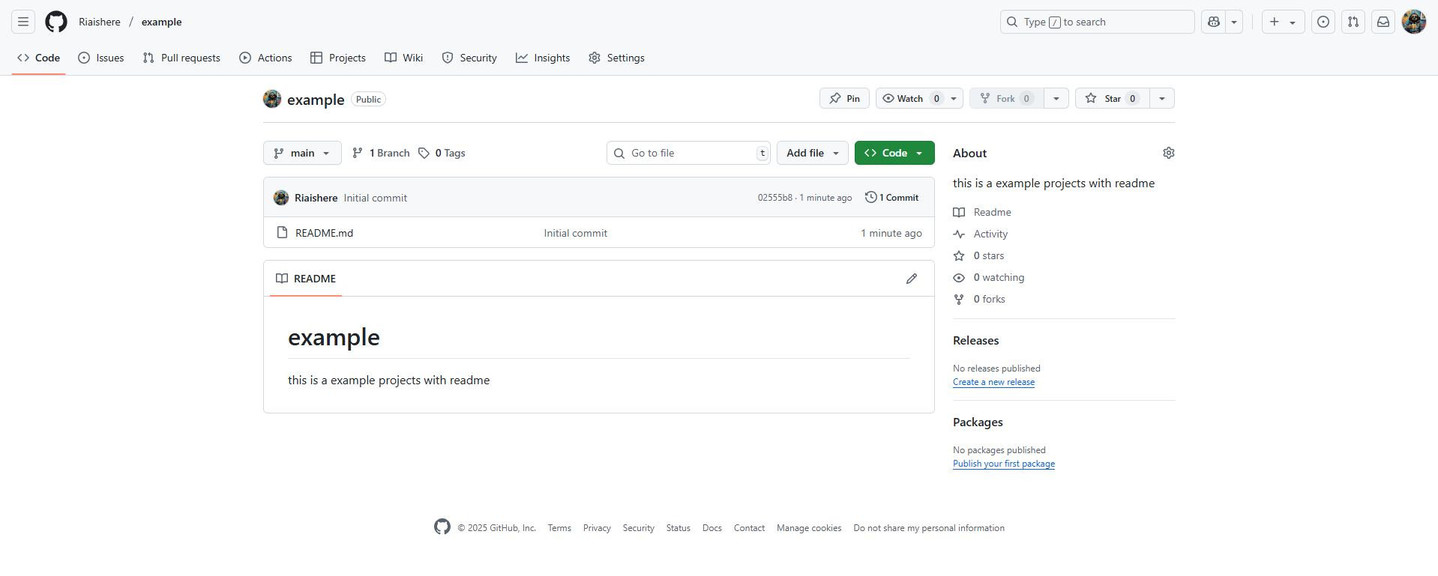This screenshot has height=576, width=1438.
Task: Click the GitHub logo homepage icon
Action: point(56,22)
